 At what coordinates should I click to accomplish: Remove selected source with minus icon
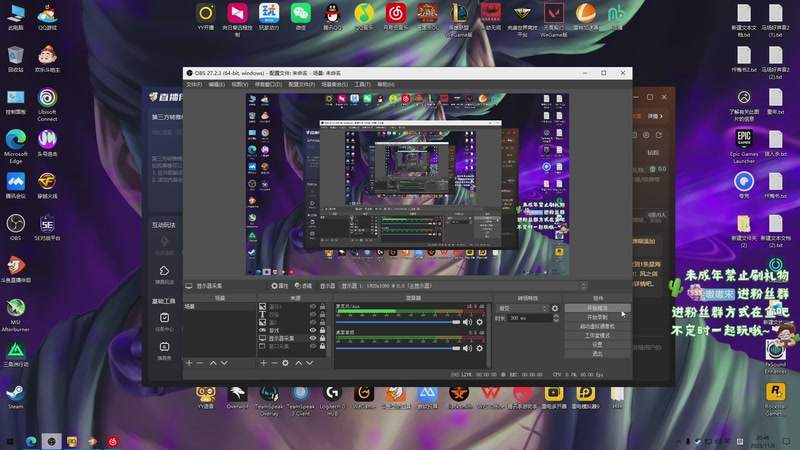point(274,363)
